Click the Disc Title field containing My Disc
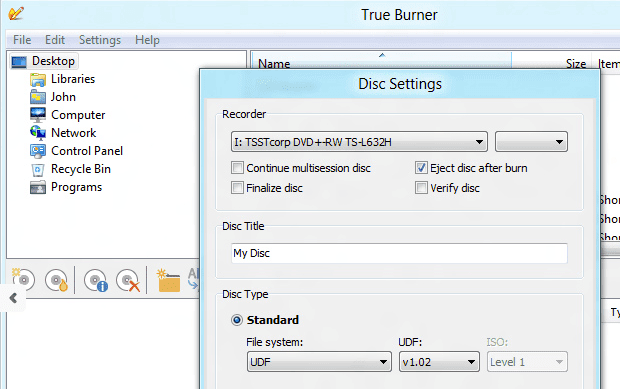 coord(399,253)
